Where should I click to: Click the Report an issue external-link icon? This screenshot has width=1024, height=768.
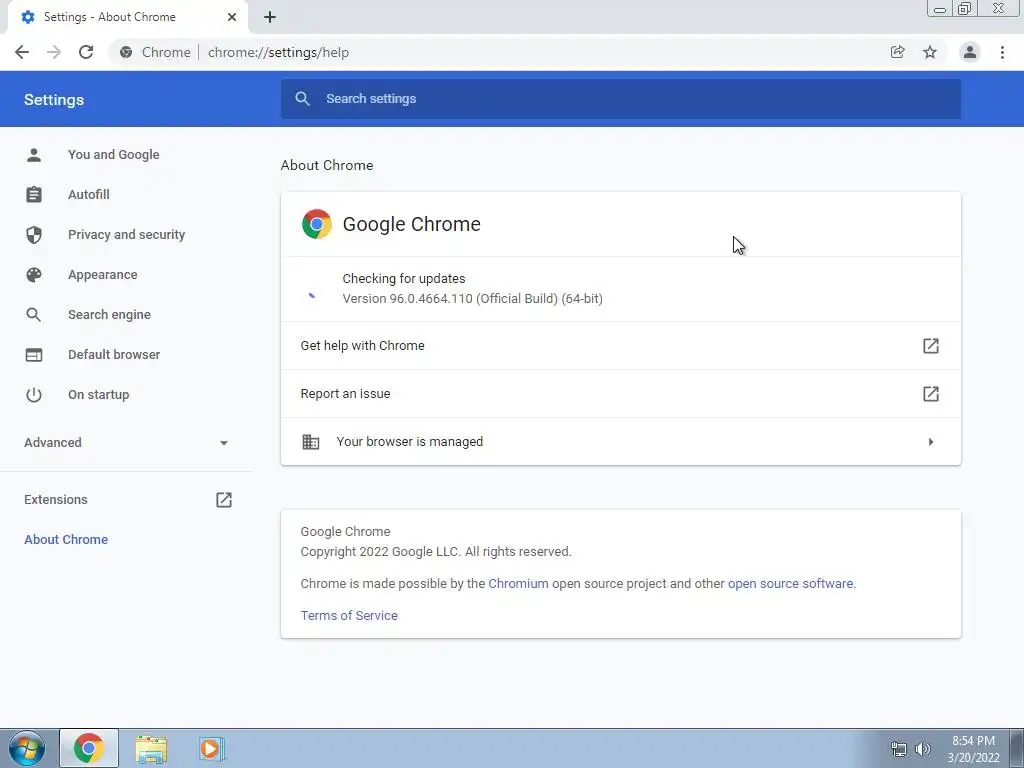(931, 394)
